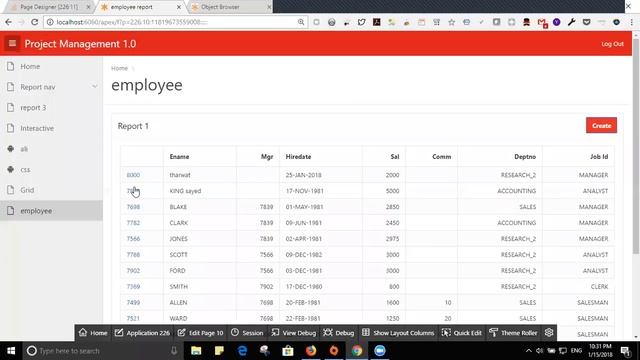Click the Sal column header
Viewport: 640px width, 360px height.
click(x=394, y=156)
